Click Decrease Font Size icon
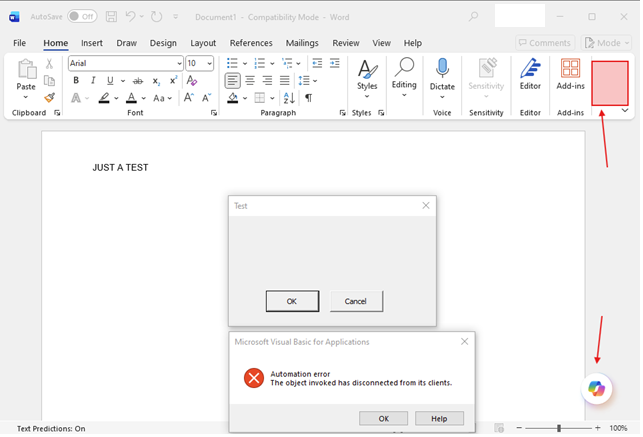 (206, 98)
